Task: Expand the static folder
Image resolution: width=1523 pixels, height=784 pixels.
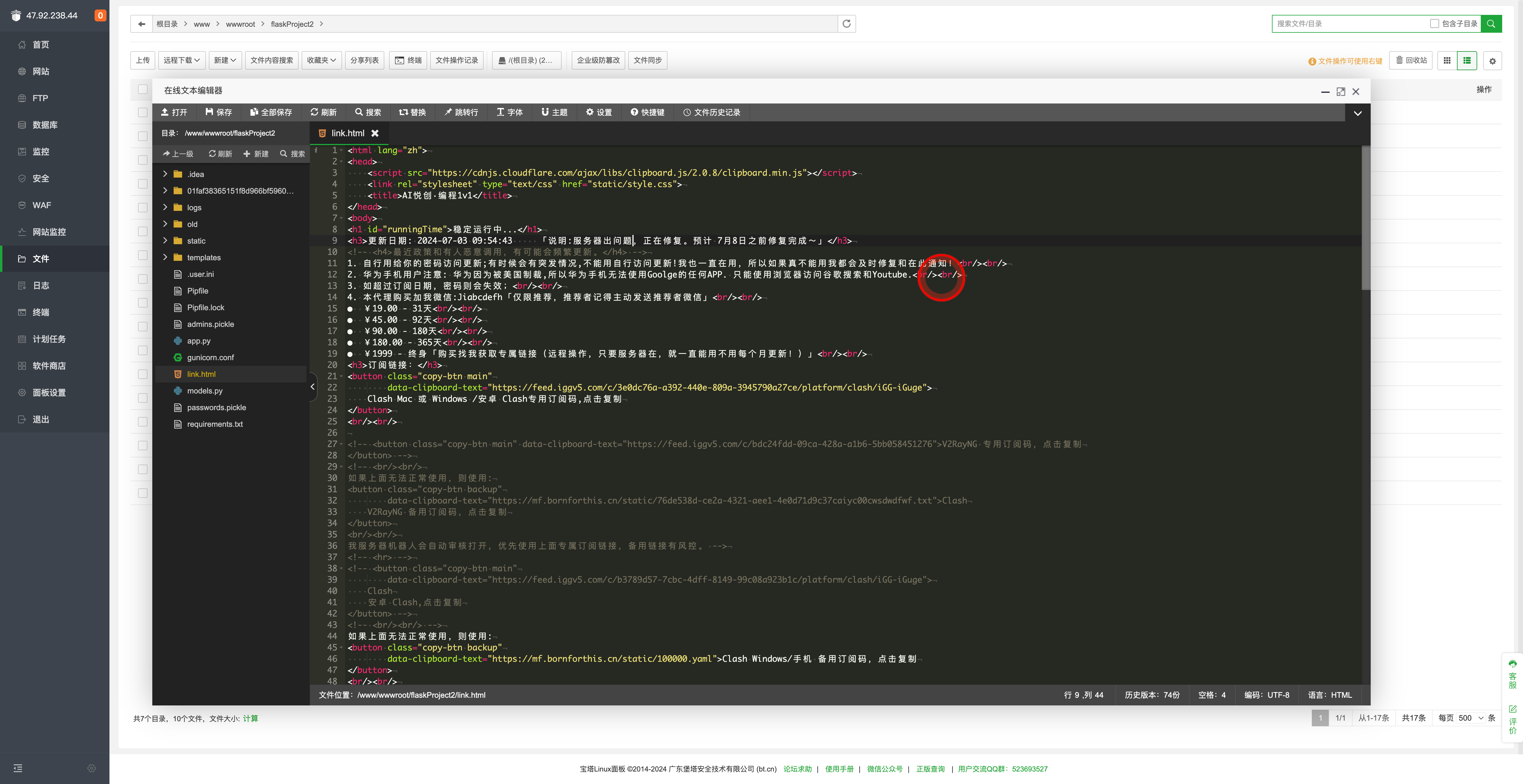Action: tap(165, 241)
